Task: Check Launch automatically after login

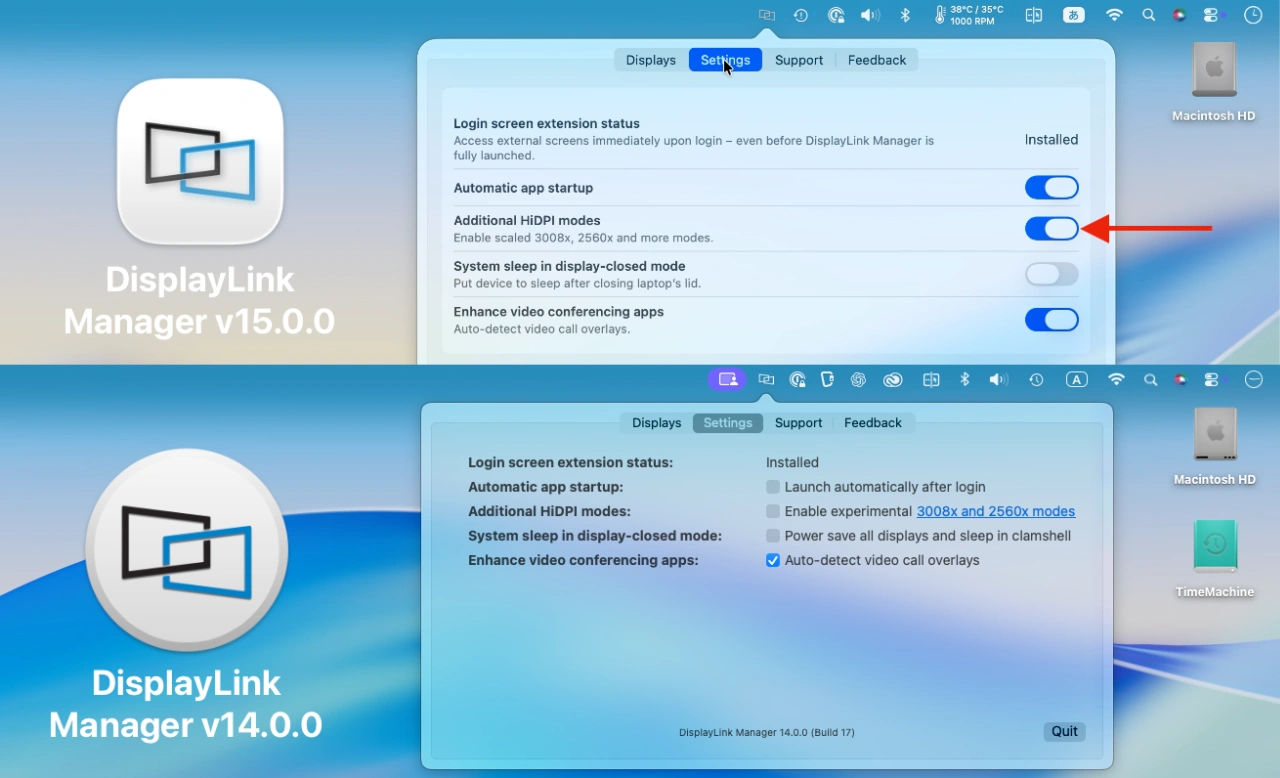Action: (773, 487)
